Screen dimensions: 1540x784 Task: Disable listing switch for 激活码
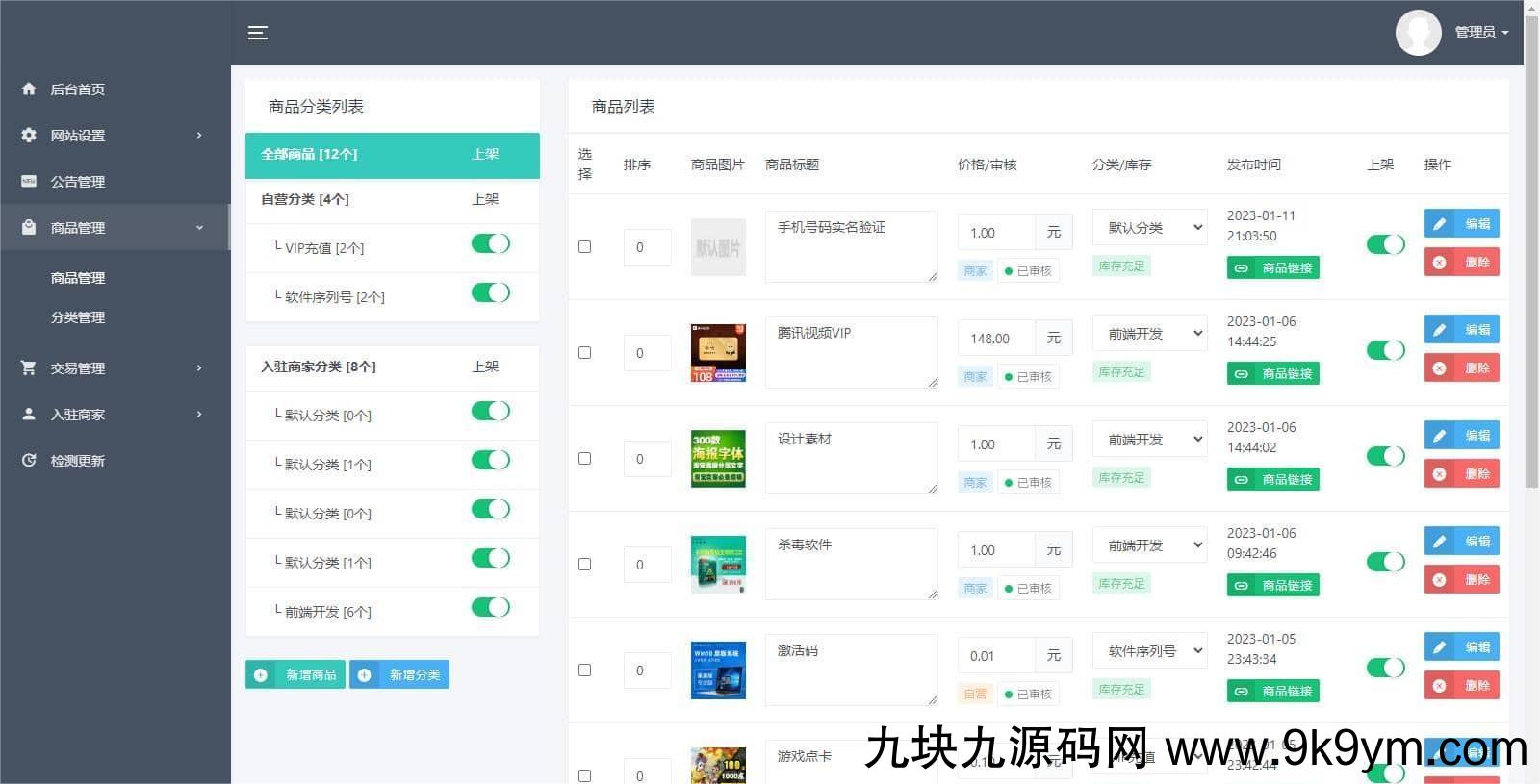pyautogui.click(x=1386, y=668)
